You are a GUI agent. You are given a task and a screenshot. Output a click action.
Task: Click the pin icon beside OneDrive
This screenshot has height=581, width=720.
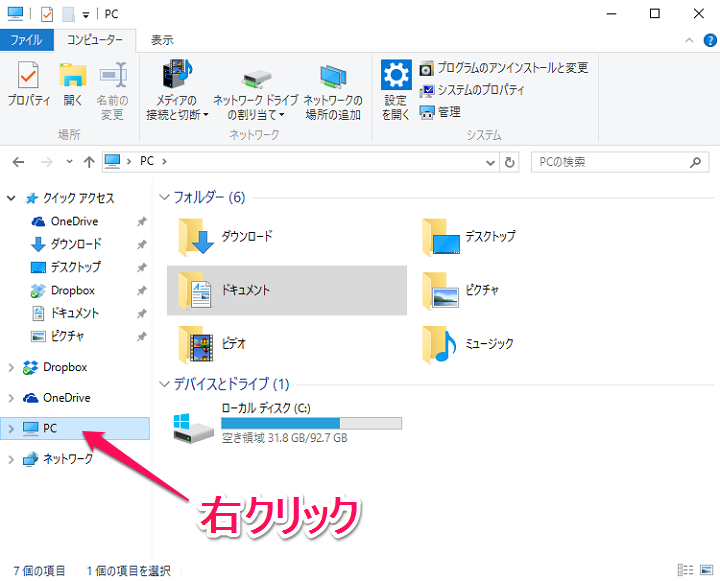point(141,222)
